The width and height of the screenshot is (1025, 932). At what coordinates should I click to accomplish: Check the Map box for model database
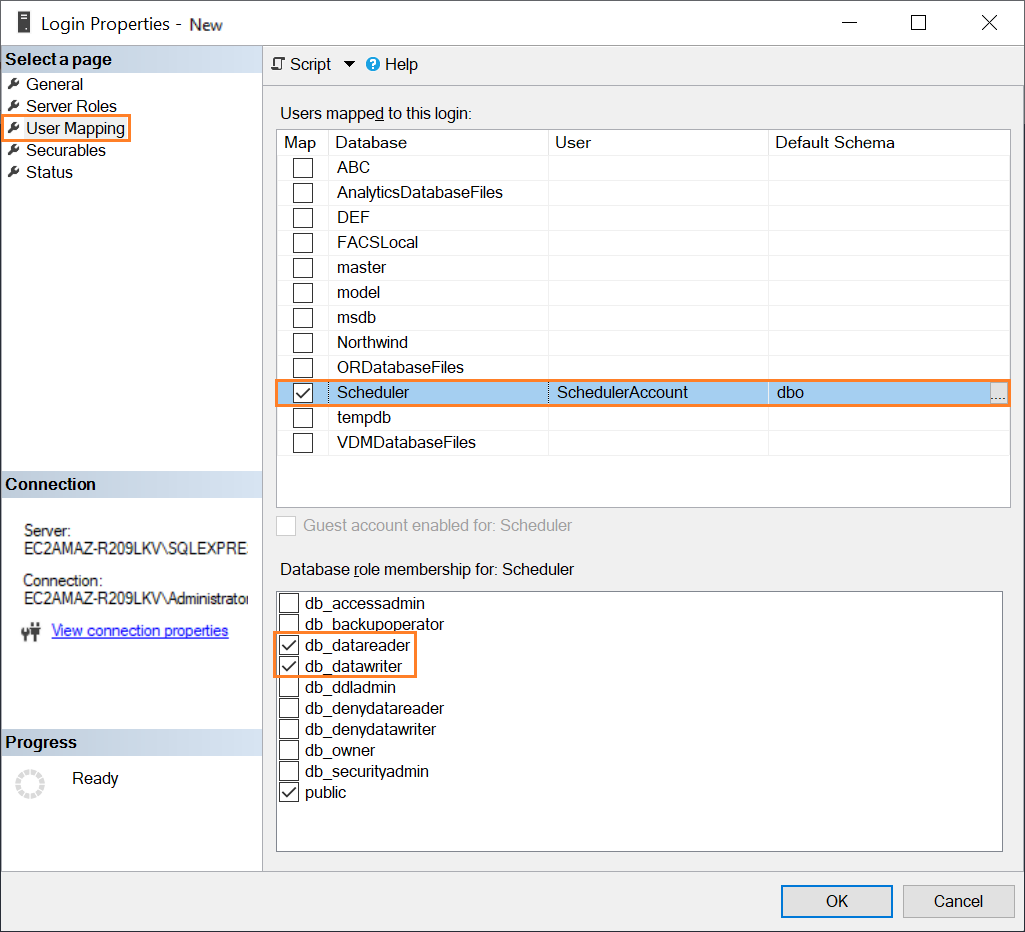coord(303,293)
